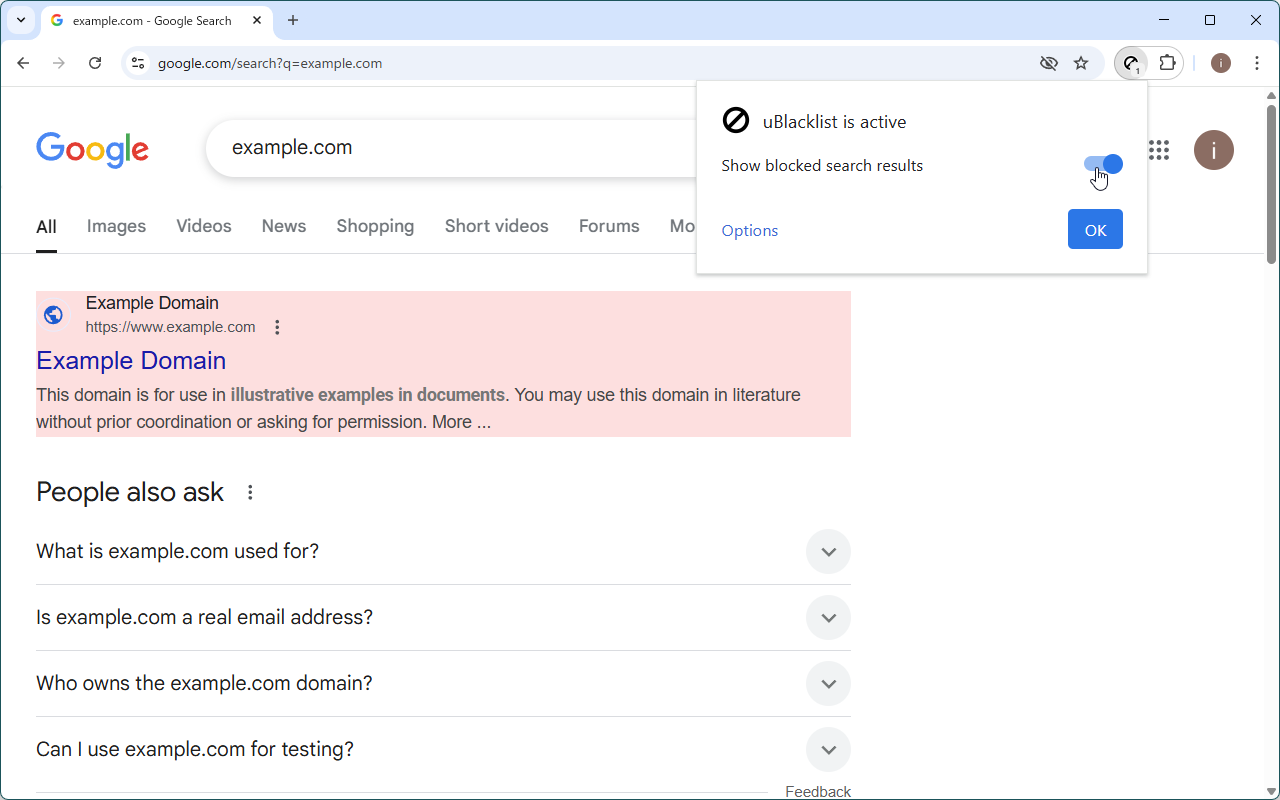Expand "What is example.com used for?"
Screen dimensions: 1280x800
click(828, 551)
